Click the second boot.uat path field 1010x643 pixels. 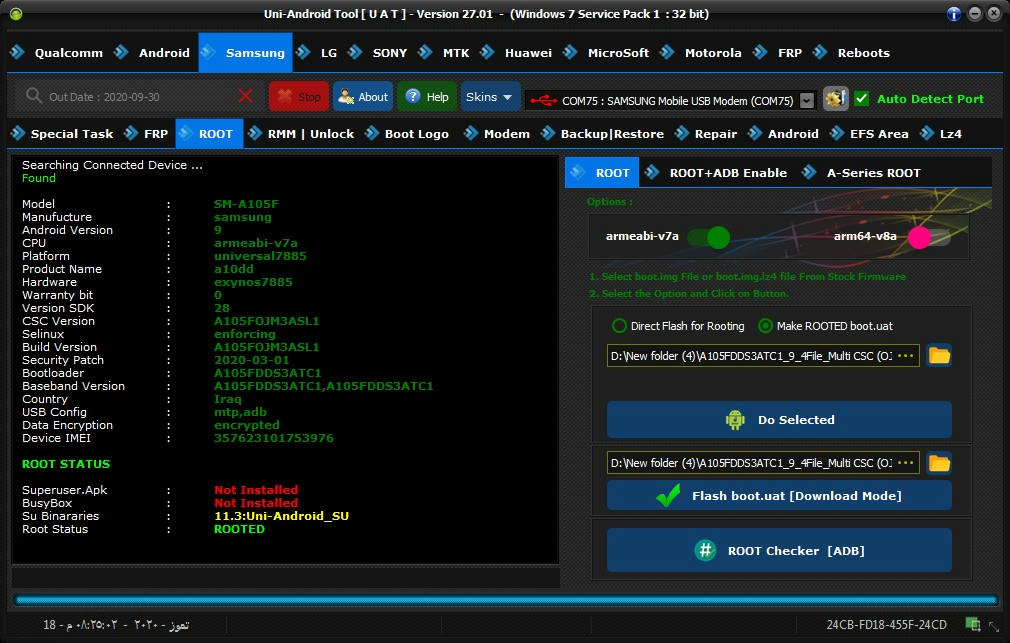tap(763, 463)
